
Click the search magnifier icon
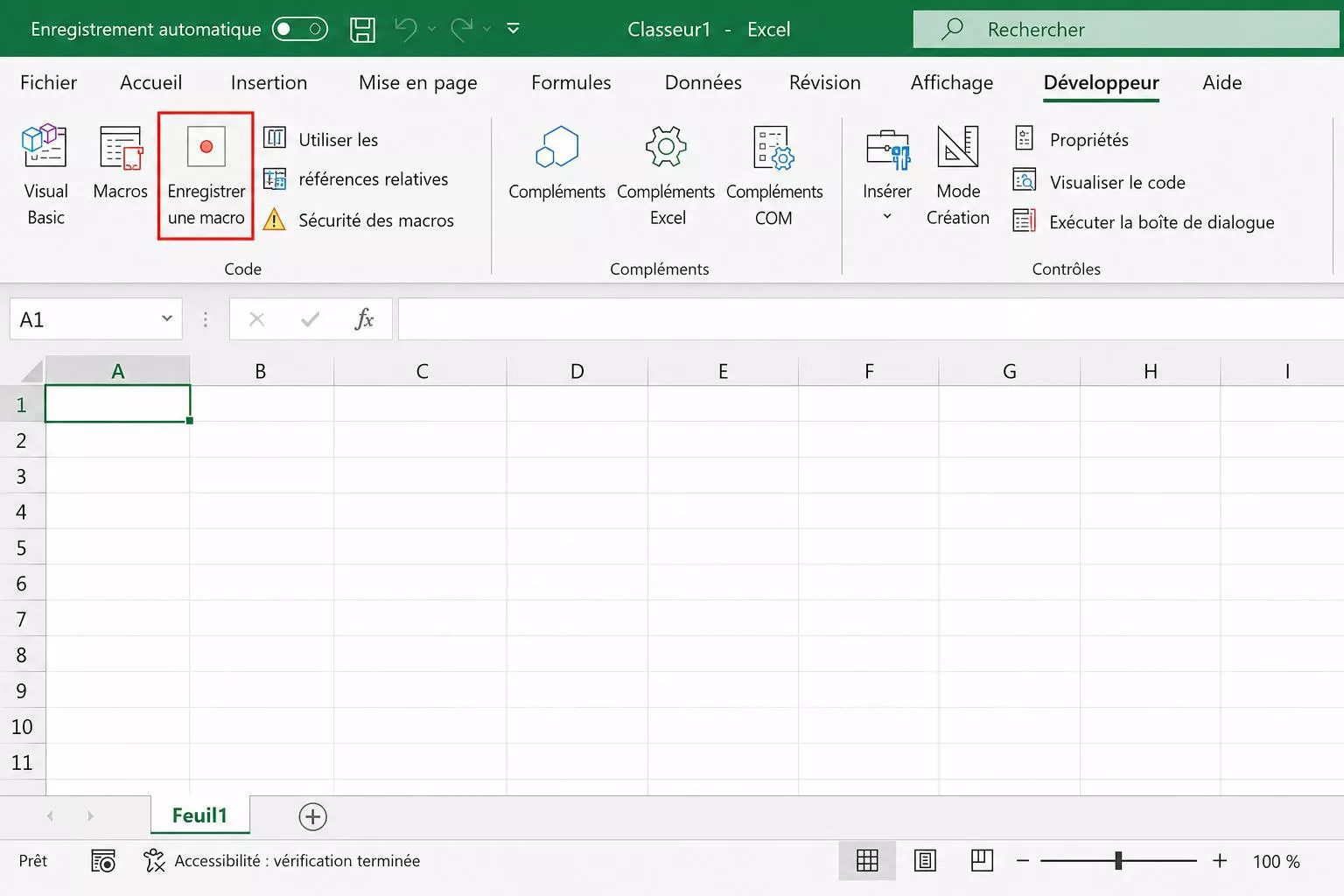click(x=952, y=29)
